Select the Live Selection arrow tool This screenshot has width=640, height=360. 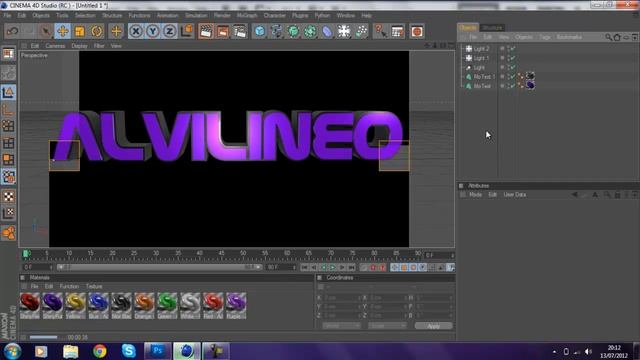[45, 31]
